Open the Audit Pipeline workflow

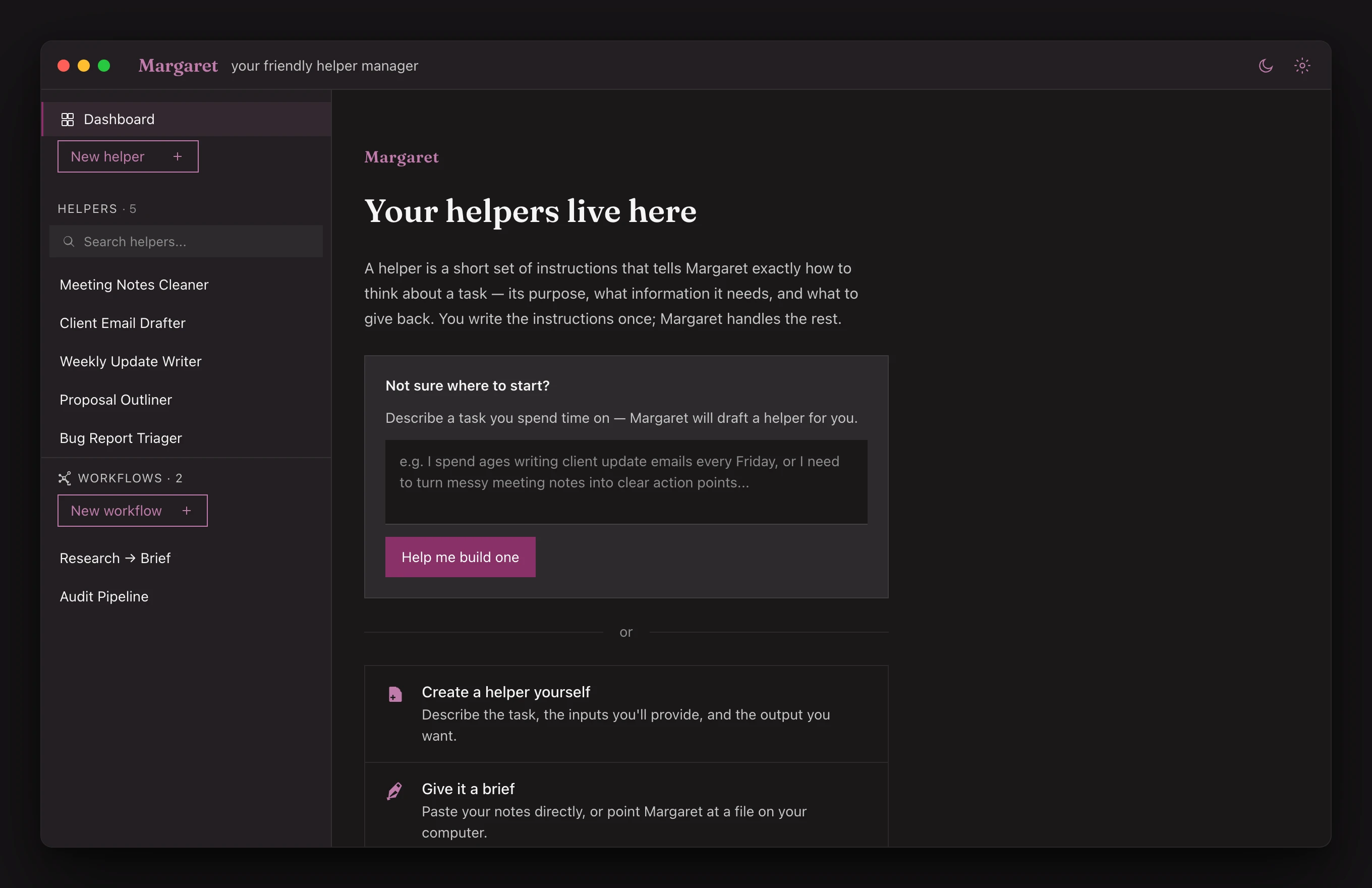[x=187, y=596]
